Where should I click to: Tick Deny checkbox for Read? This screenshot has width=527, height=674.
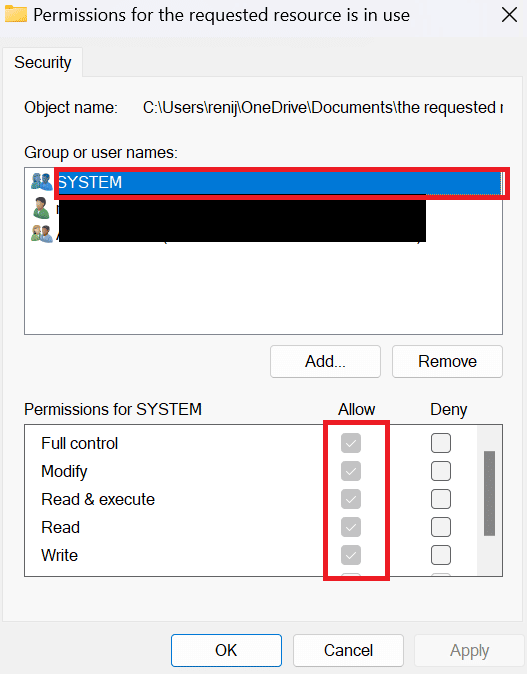[x=441, y=527]
